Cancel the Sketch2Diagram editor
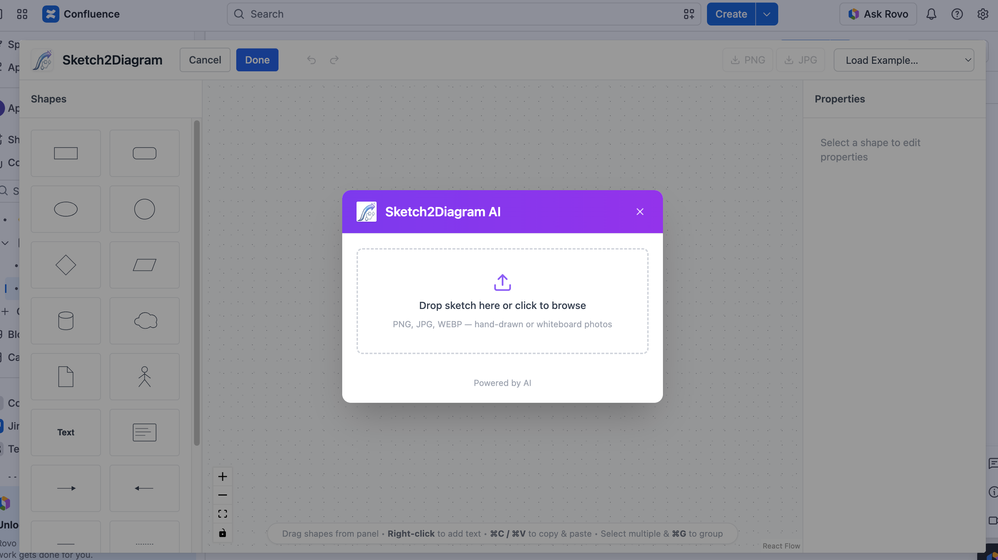 tap(205, 60)
